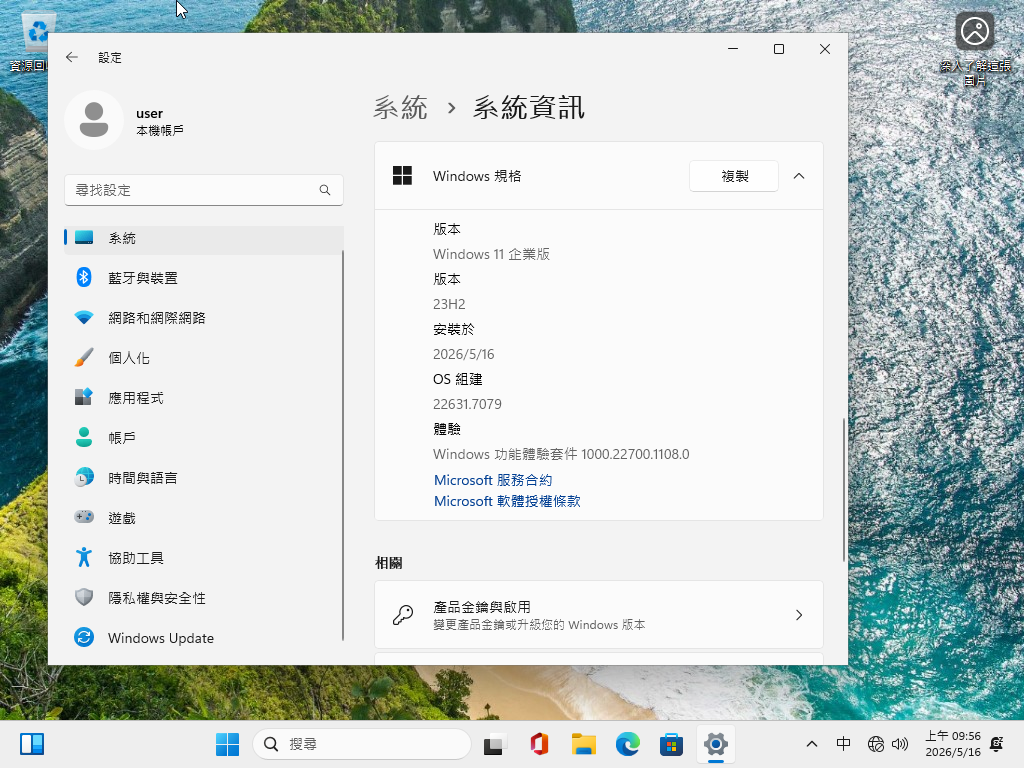Click Settings gear on the taskbar
This screenshot has width=1024, height=768.
(x=716, y=744)
